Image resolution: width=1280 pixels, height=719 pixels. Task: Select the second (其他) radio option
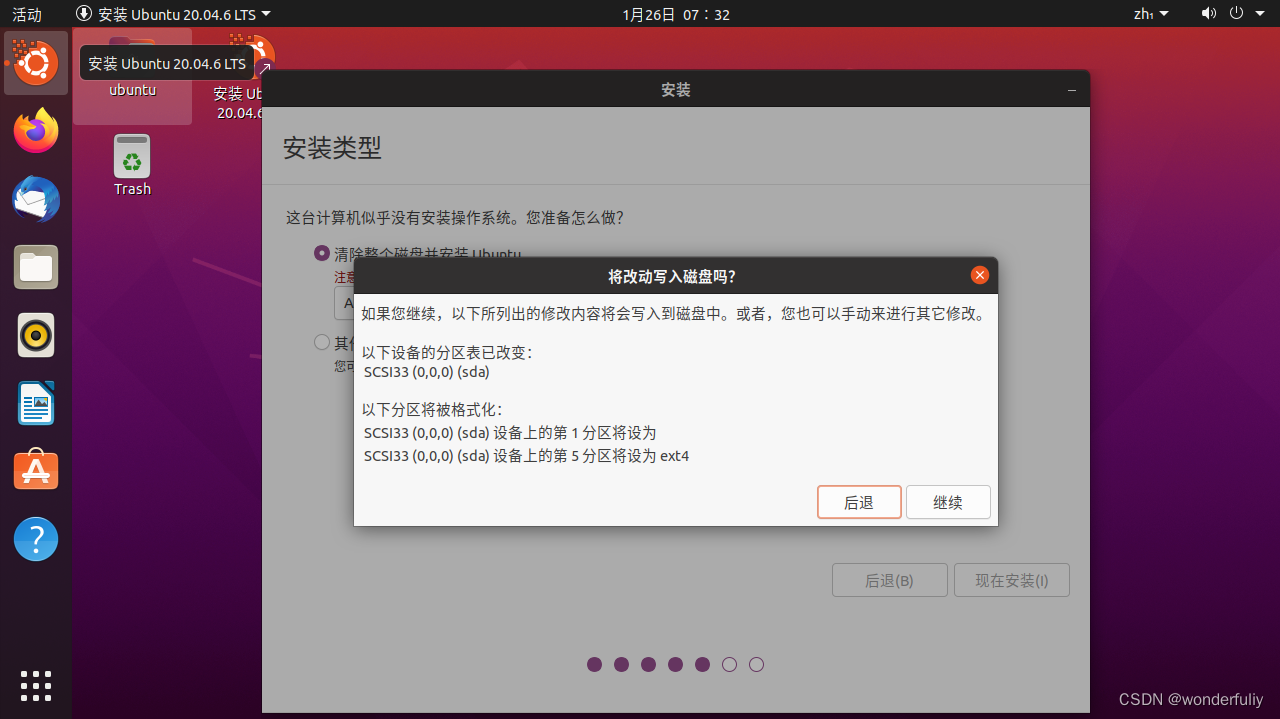click(322, 342)
